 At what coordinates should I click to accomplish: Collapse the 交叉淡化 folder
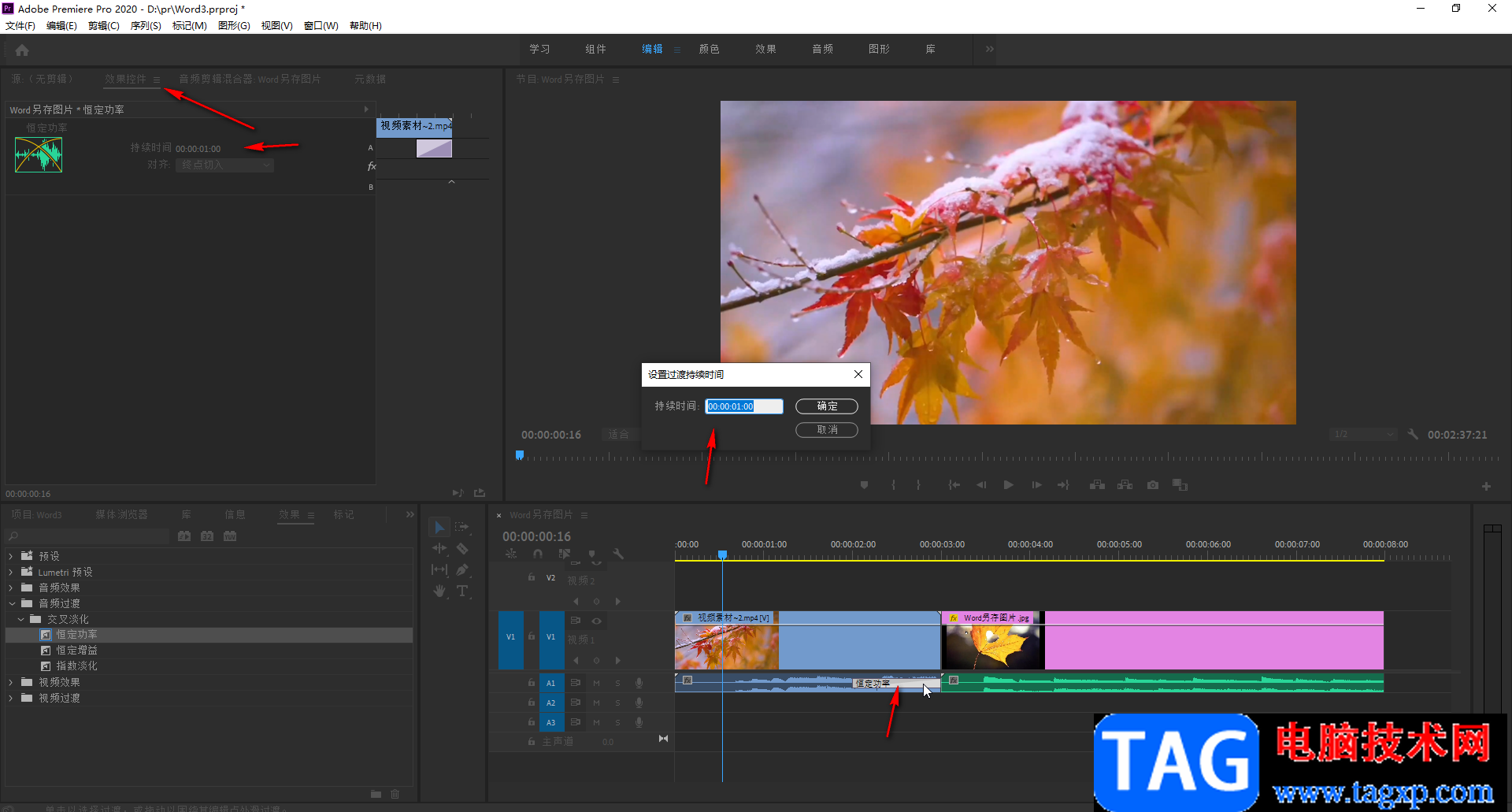click(x=20, y=619)
